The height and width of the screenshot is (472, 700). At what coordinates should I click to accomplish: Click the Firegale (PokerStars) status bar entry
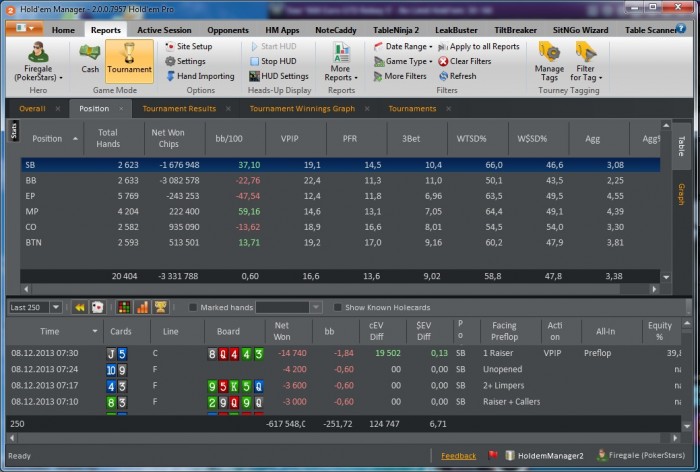(641, 455)
